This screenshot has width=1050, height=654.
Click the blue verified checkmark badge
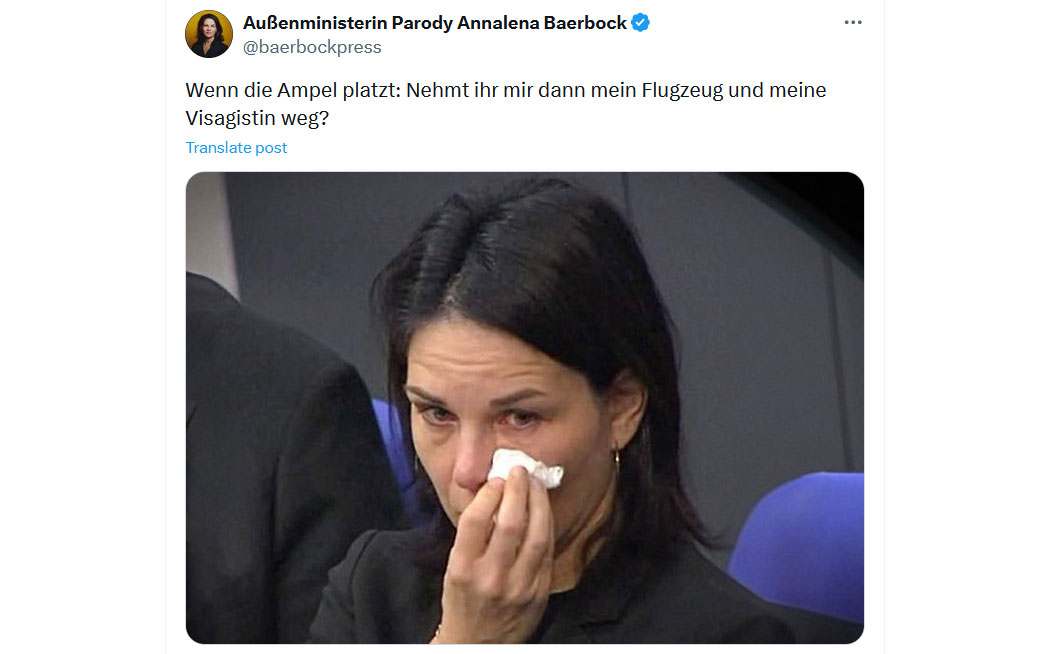tap(641, 23)
